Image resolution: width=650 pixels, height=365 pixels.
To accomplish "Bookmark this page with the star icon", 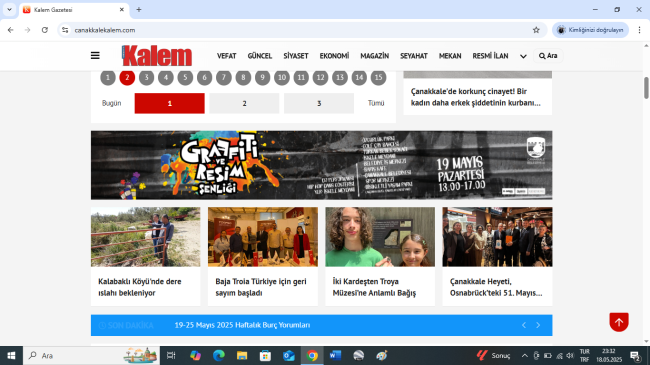I will [x=536, y=30].
